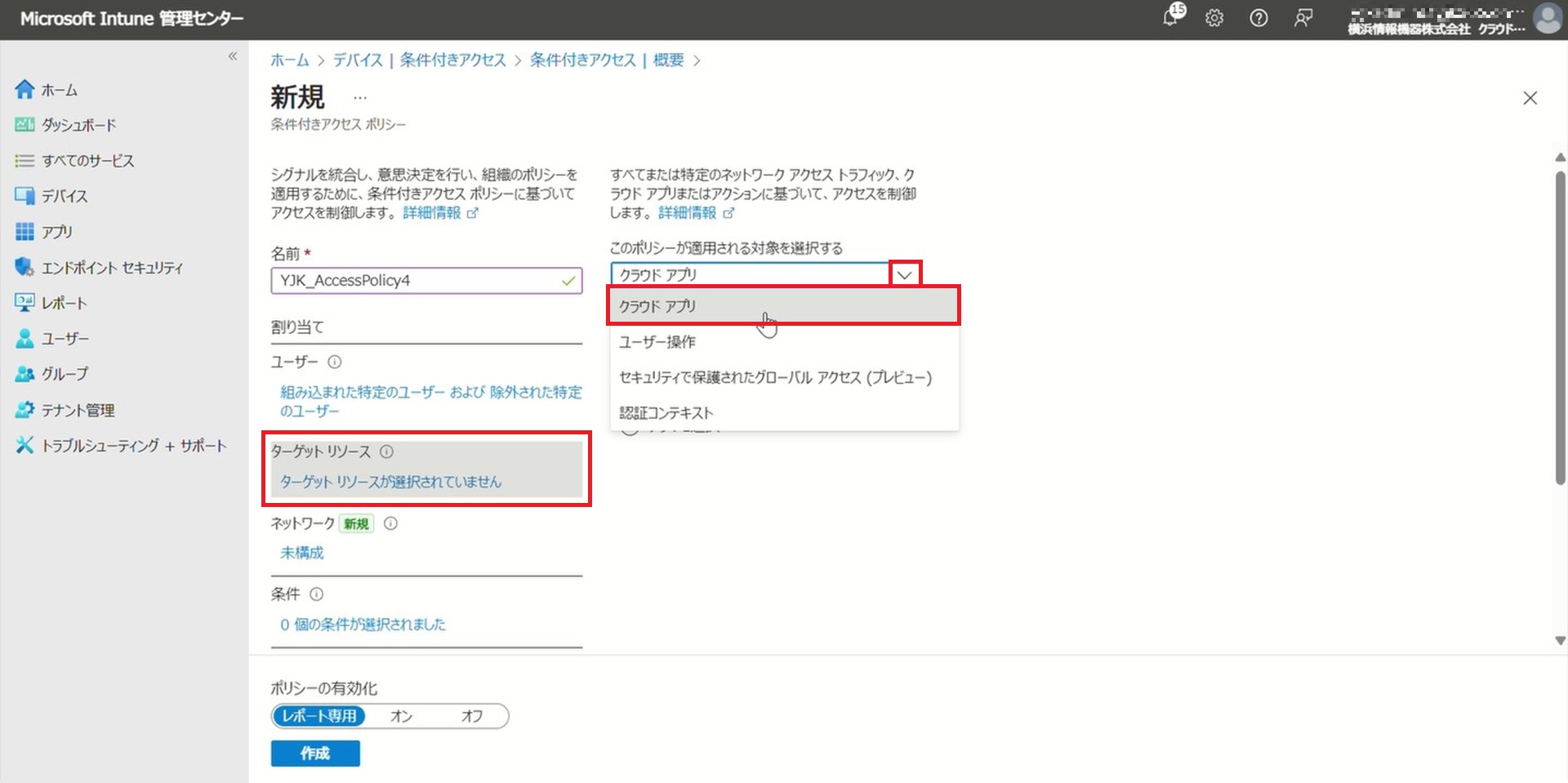The image size is (1568, 783).
Task: Open 詳細情報 link in the right panel
Action: click(x=696, y=213)
